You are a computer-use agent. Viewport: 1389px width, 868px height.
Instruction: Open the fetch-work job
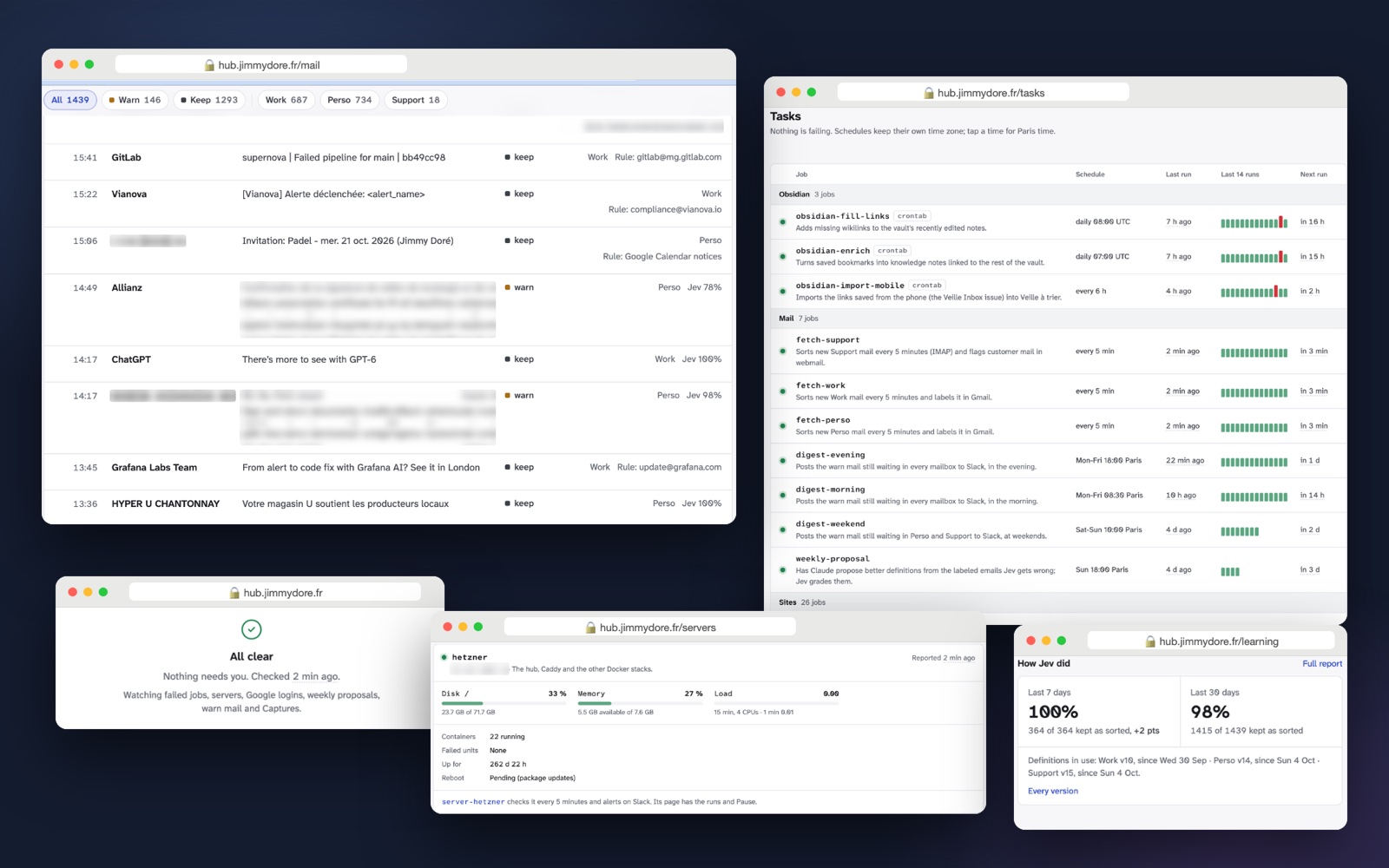point(820,385)
